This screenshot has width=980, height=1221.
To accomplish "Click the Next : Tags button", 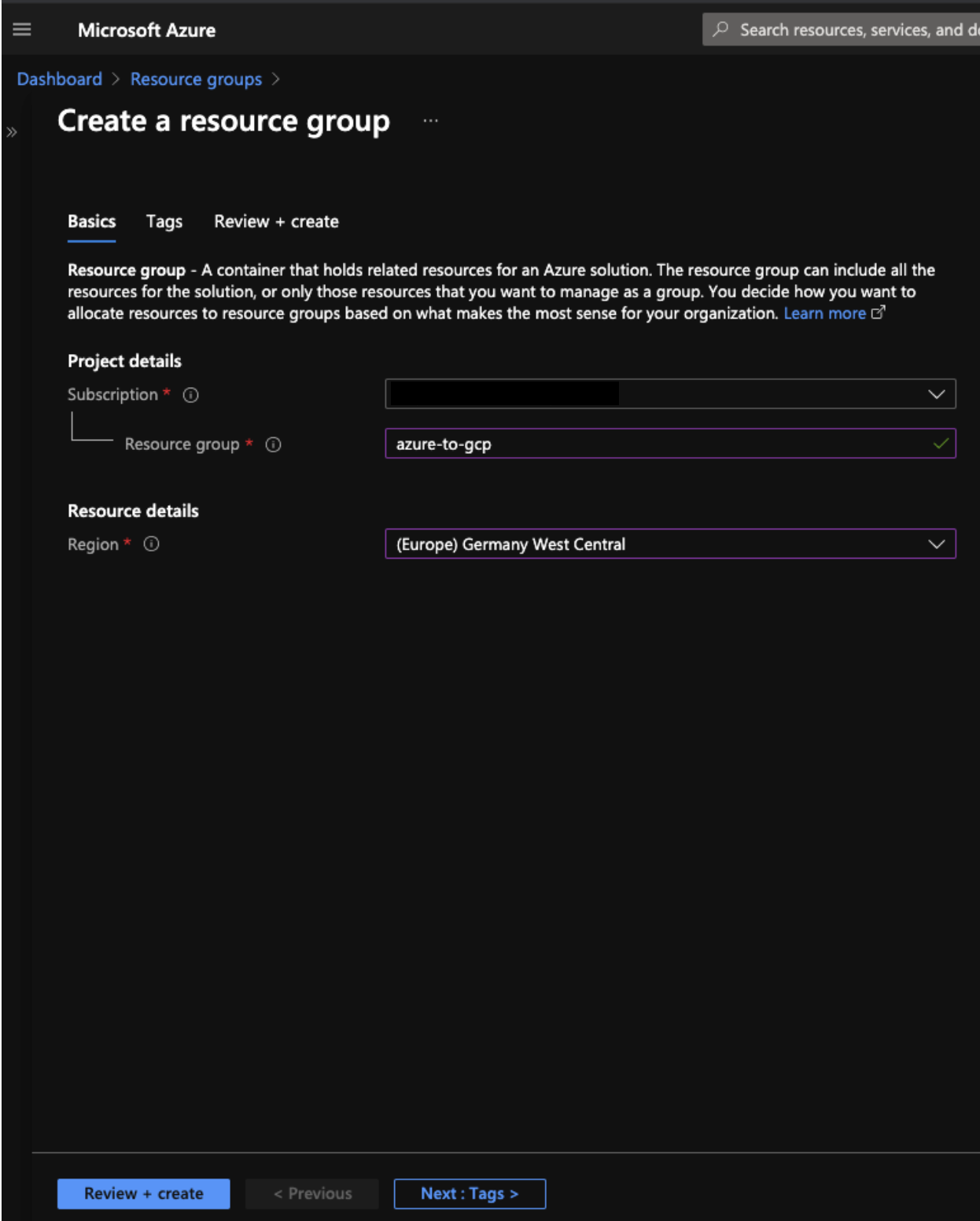I will click(470, 1193).
